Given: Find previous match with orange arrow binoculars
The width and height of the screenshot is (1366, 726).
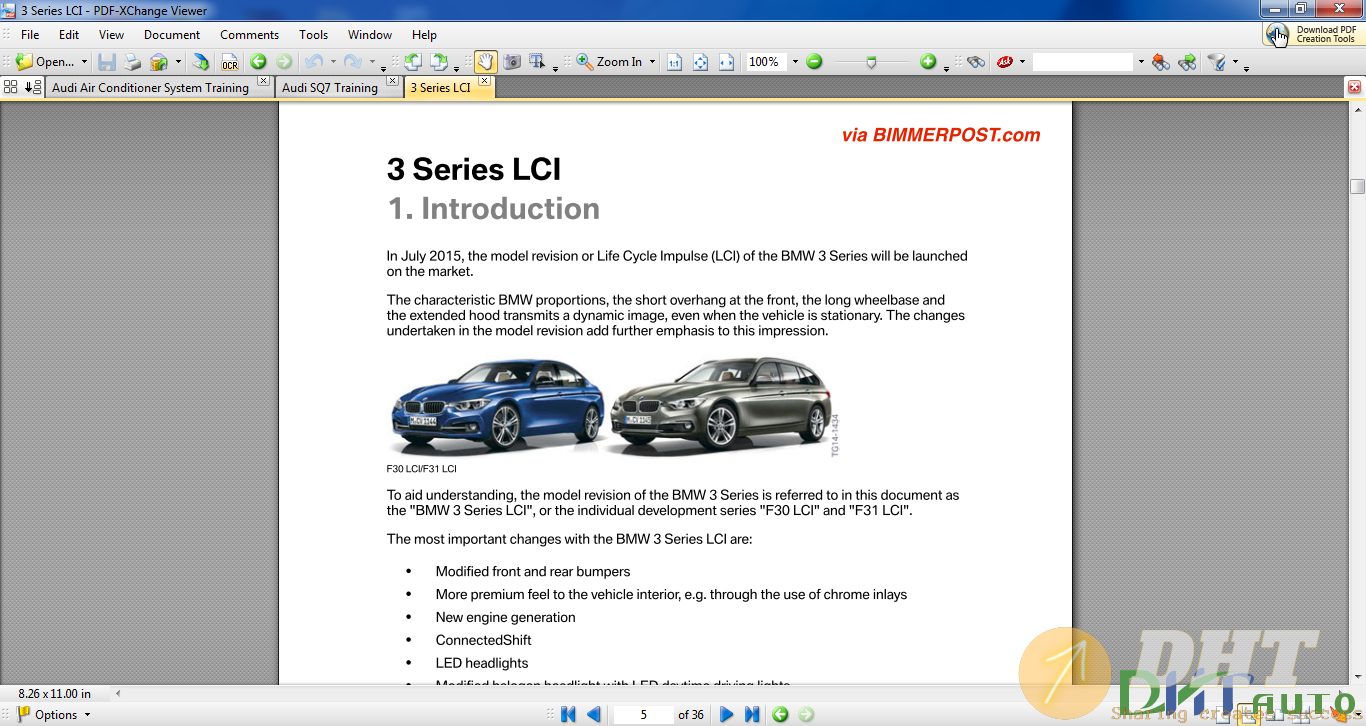Looking at the screenshot, I should (x=1161, y=62).
